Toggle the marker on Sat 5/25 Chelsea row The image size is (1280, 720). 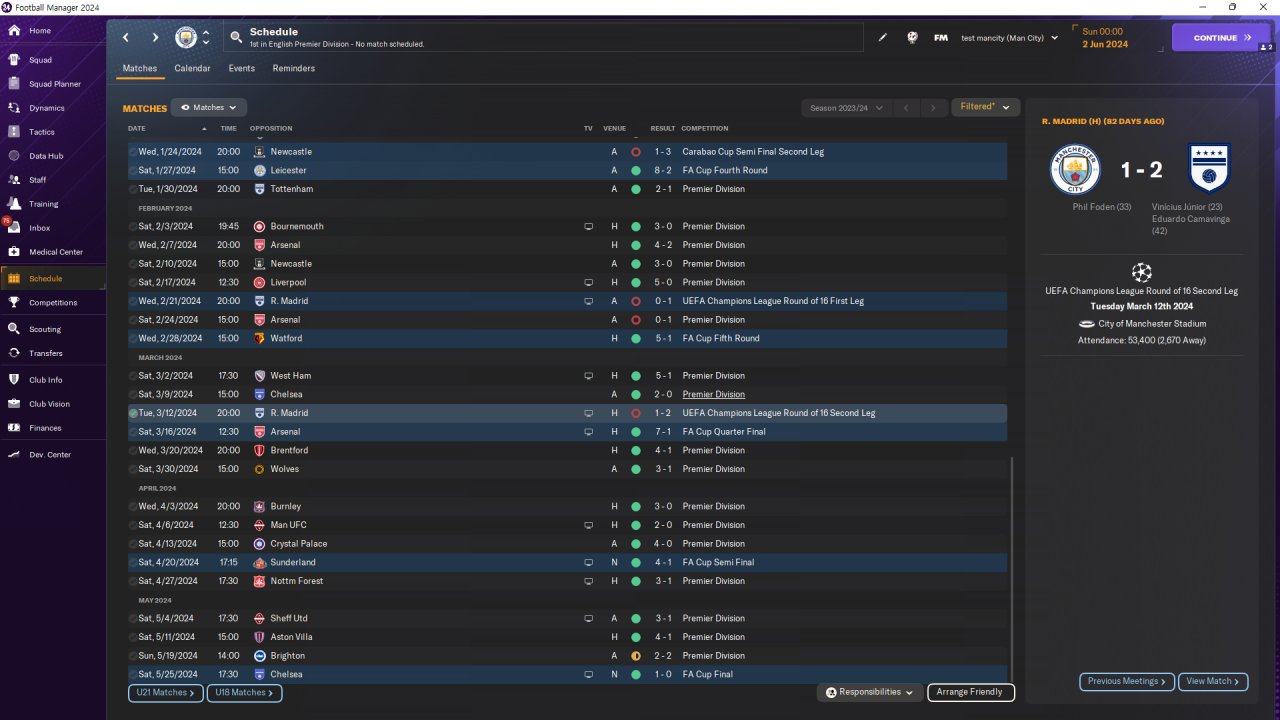[133, 675]
